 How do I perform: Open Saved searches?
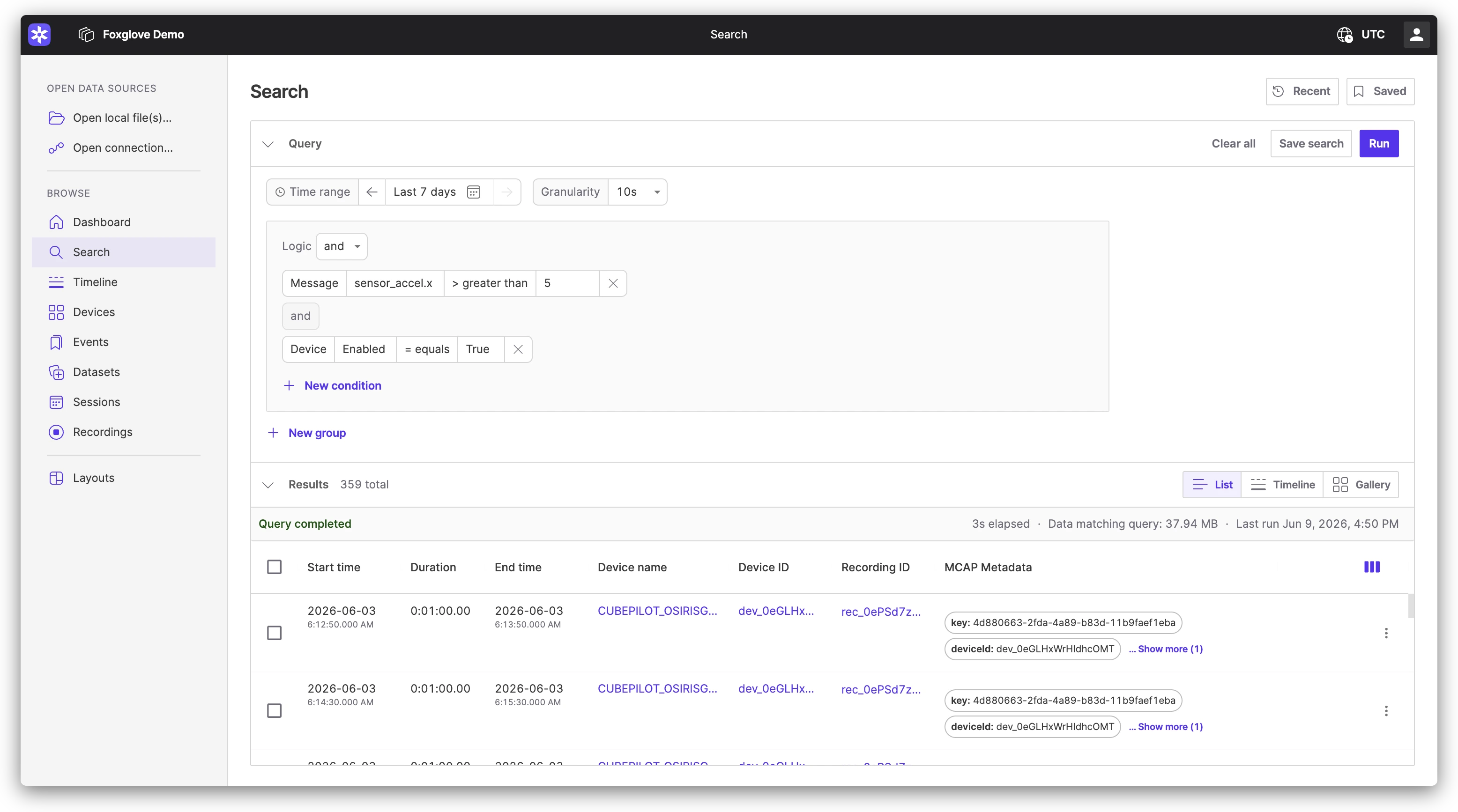click(x=1380, y=91)
